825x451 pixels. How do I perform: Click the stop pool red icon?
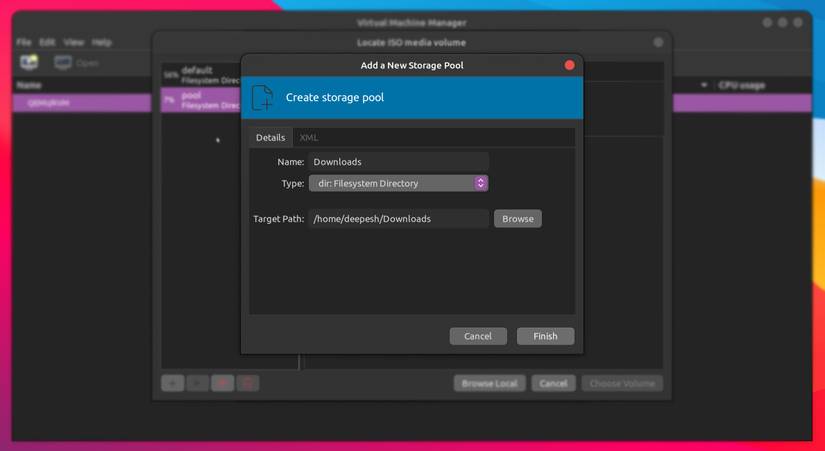pyautogui.click(x=223, y=383)
